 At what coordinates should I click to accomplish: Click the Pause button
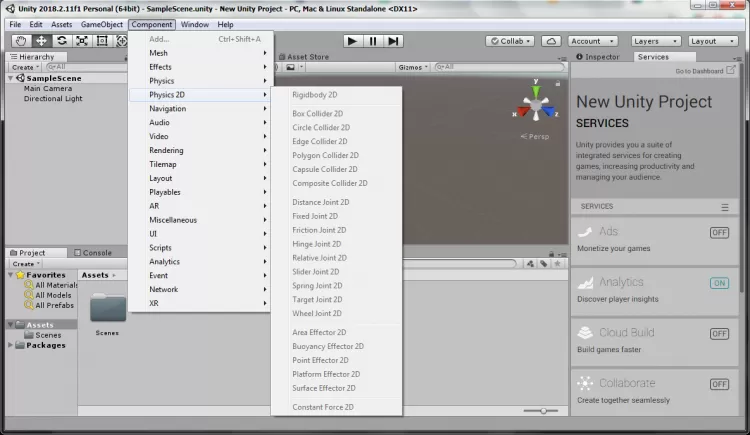373,41
